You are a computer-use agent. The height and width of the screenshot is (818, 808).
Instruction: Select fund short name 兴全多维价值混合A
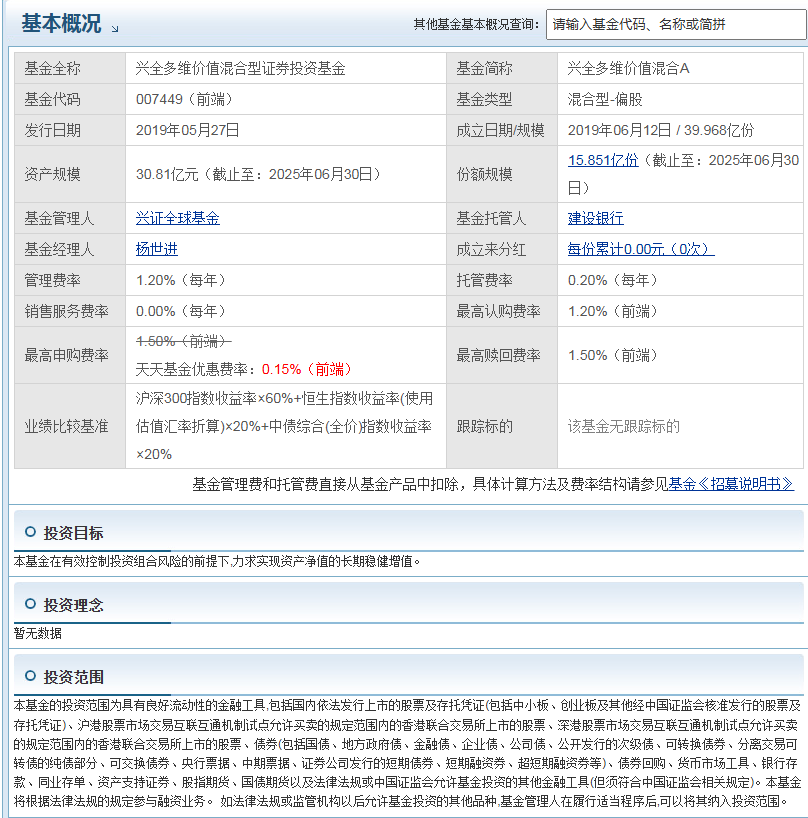tap(629, 68)
